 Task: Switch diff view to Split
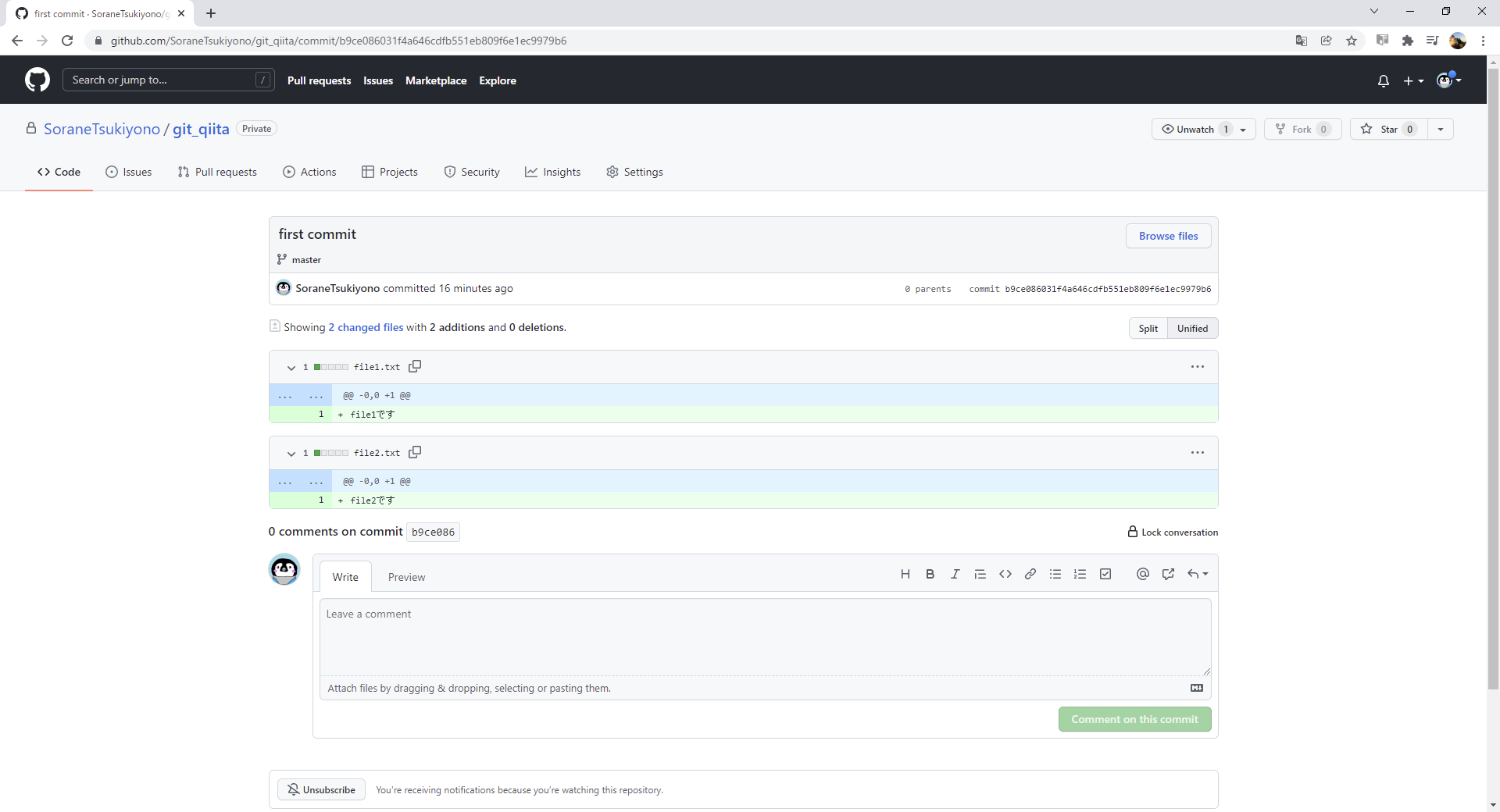1148,328
